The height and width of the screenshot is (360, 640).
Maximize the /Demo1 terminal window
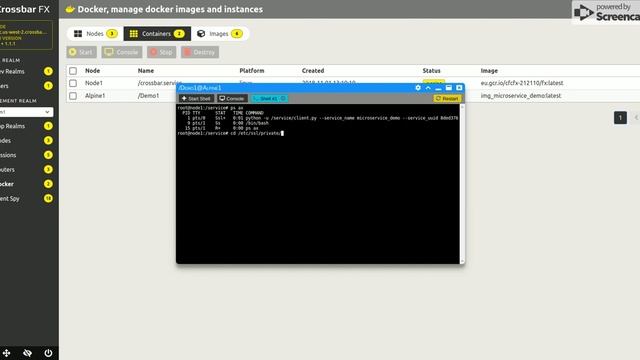coord(449,88)
